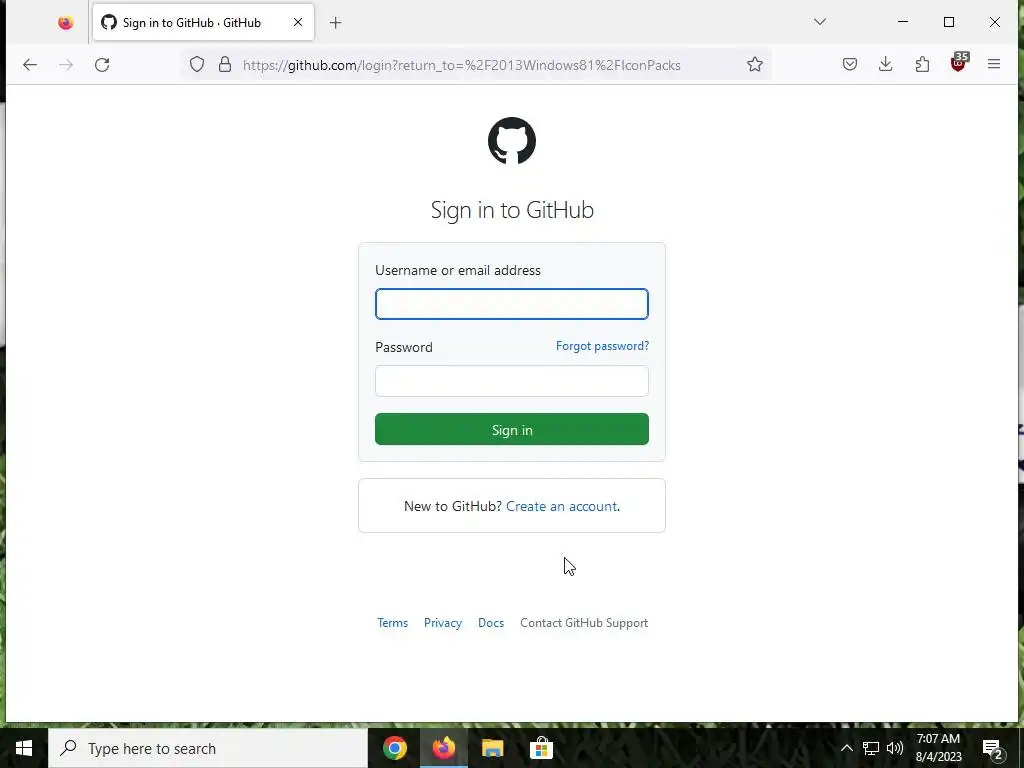1024x768 pixels.
Task: Go back using the browser back arrow
Action: (x=29, y=65)
